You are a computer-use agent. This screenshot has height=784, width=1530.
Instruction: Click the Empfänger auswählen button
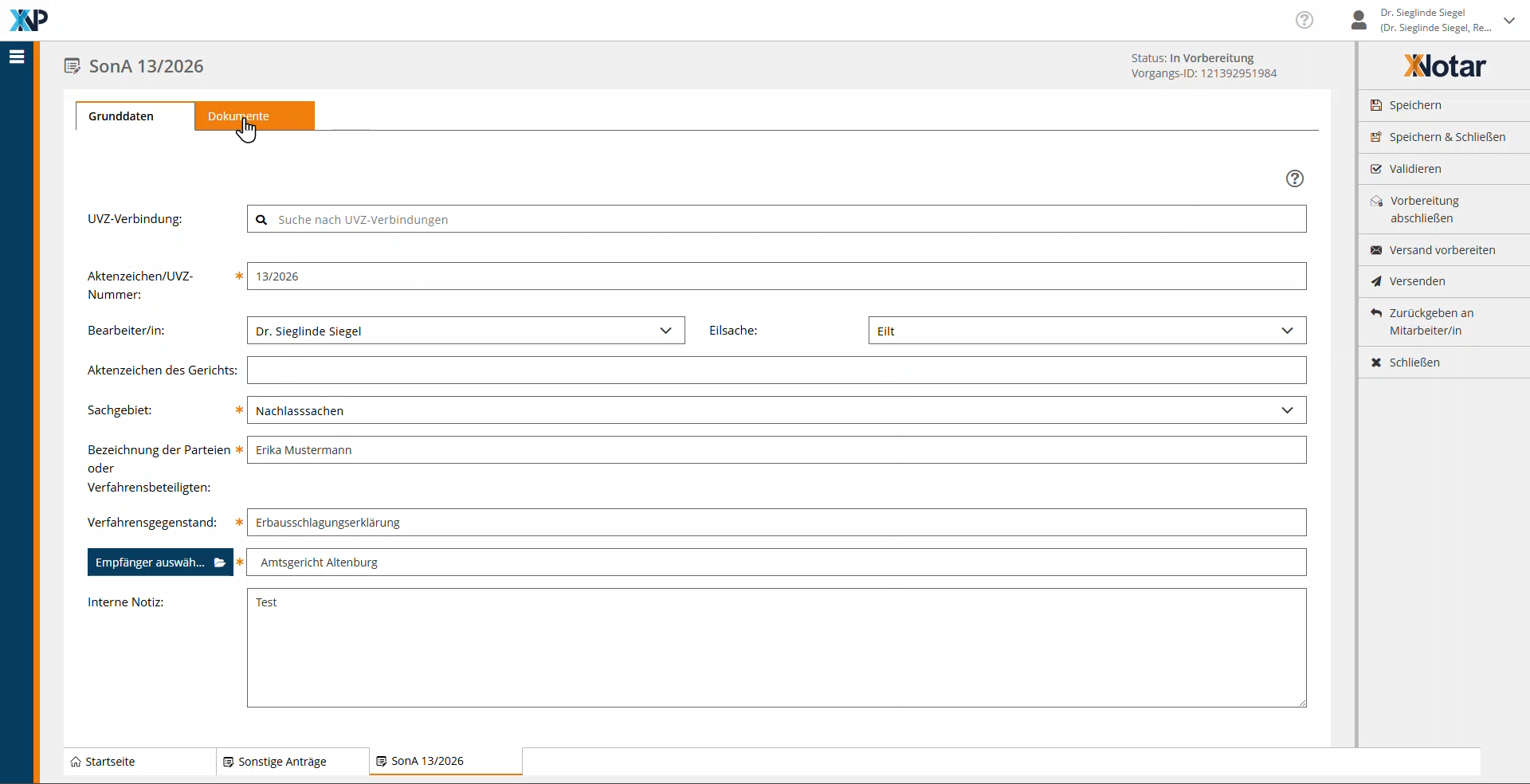(160, 563)
